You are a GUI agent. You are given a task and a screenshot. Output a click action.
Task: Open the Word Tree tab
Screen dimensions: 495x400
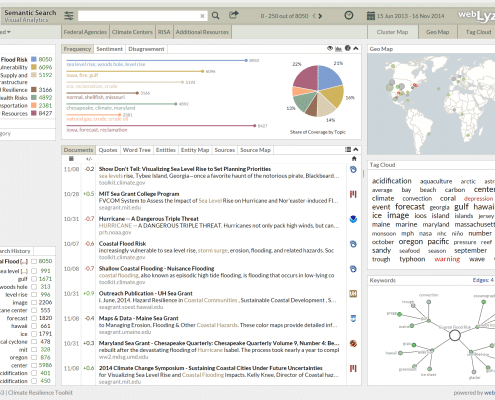(137, 150)
